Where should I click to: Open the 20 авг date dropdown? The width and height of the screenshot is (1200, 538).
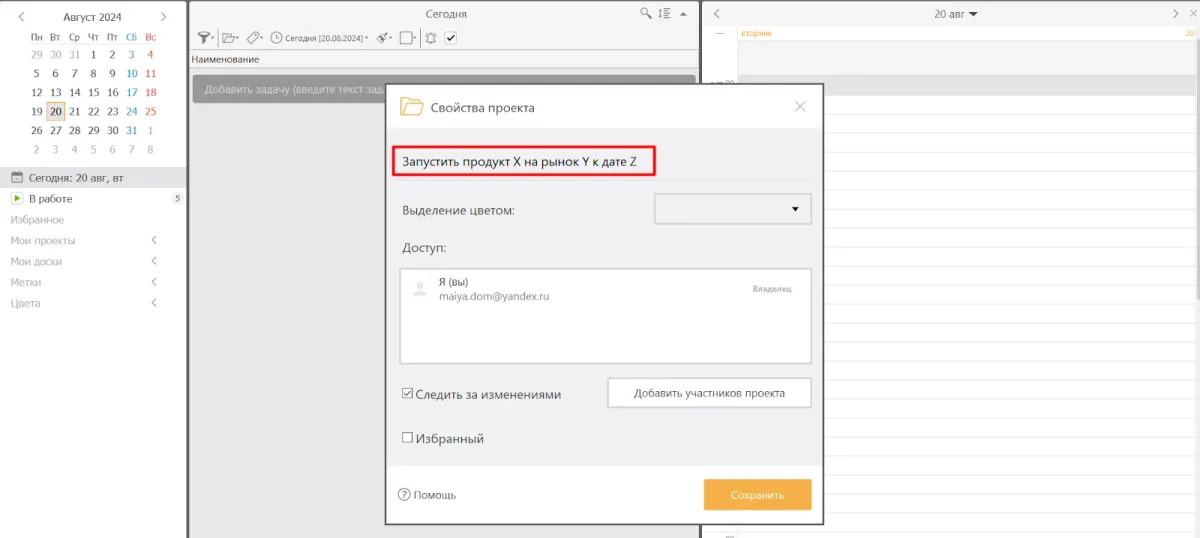tap(955, 14)
